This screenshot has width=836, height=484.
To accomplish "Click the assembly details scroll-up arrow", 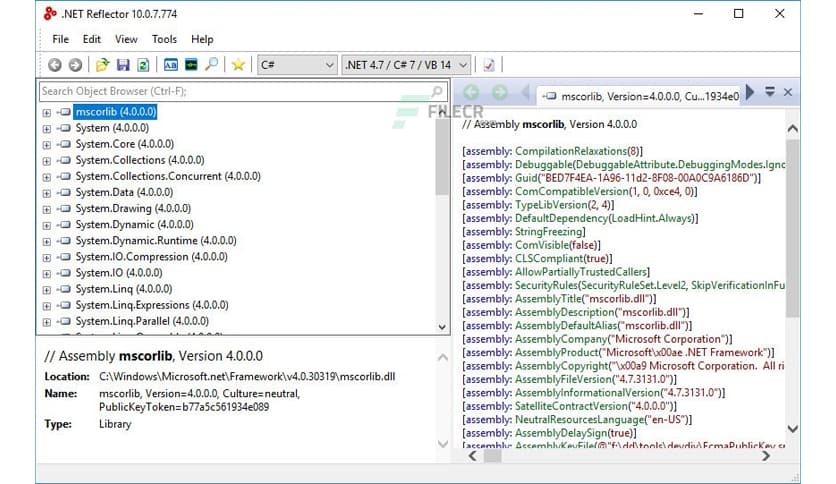I will point(443,358).
